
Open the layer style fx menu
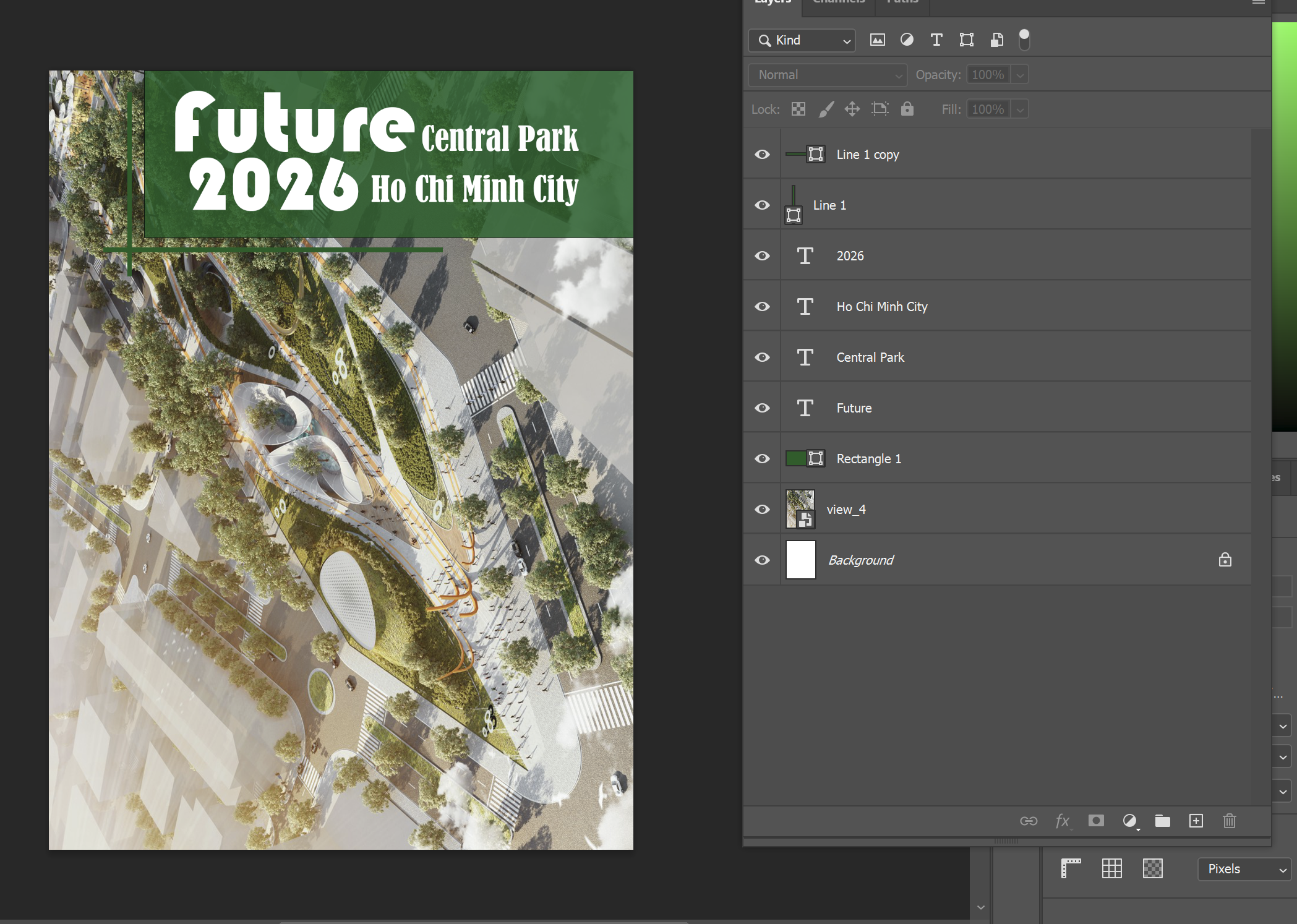tap(1062, 821)
